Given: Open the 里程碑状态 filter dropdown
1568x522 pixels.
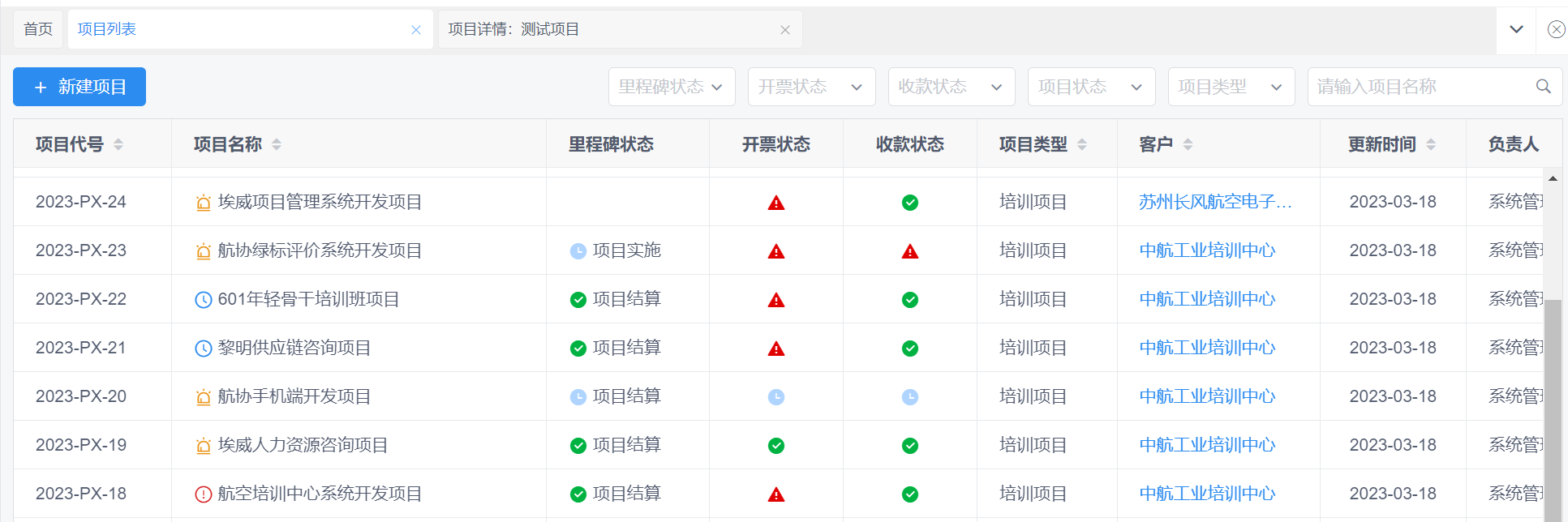Looking at the screenshot, I should click(672, 87).
